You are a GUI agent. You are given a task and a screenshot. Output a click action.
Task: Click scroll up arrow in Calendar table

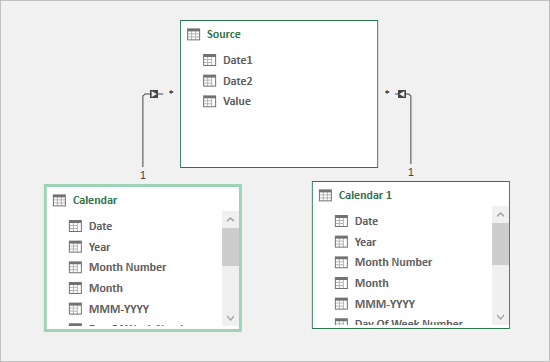[x=230, y=220]
